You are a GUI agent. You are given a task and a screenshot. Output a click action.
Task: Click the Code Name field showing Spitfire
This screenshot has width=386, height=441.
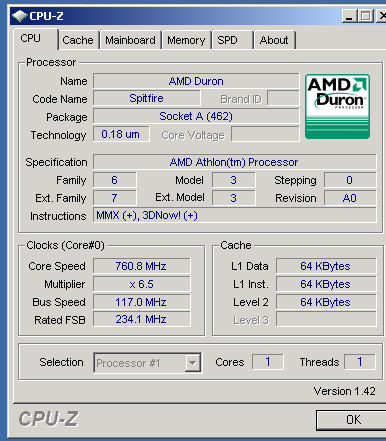pyautogui.click(x=146, y=98)
